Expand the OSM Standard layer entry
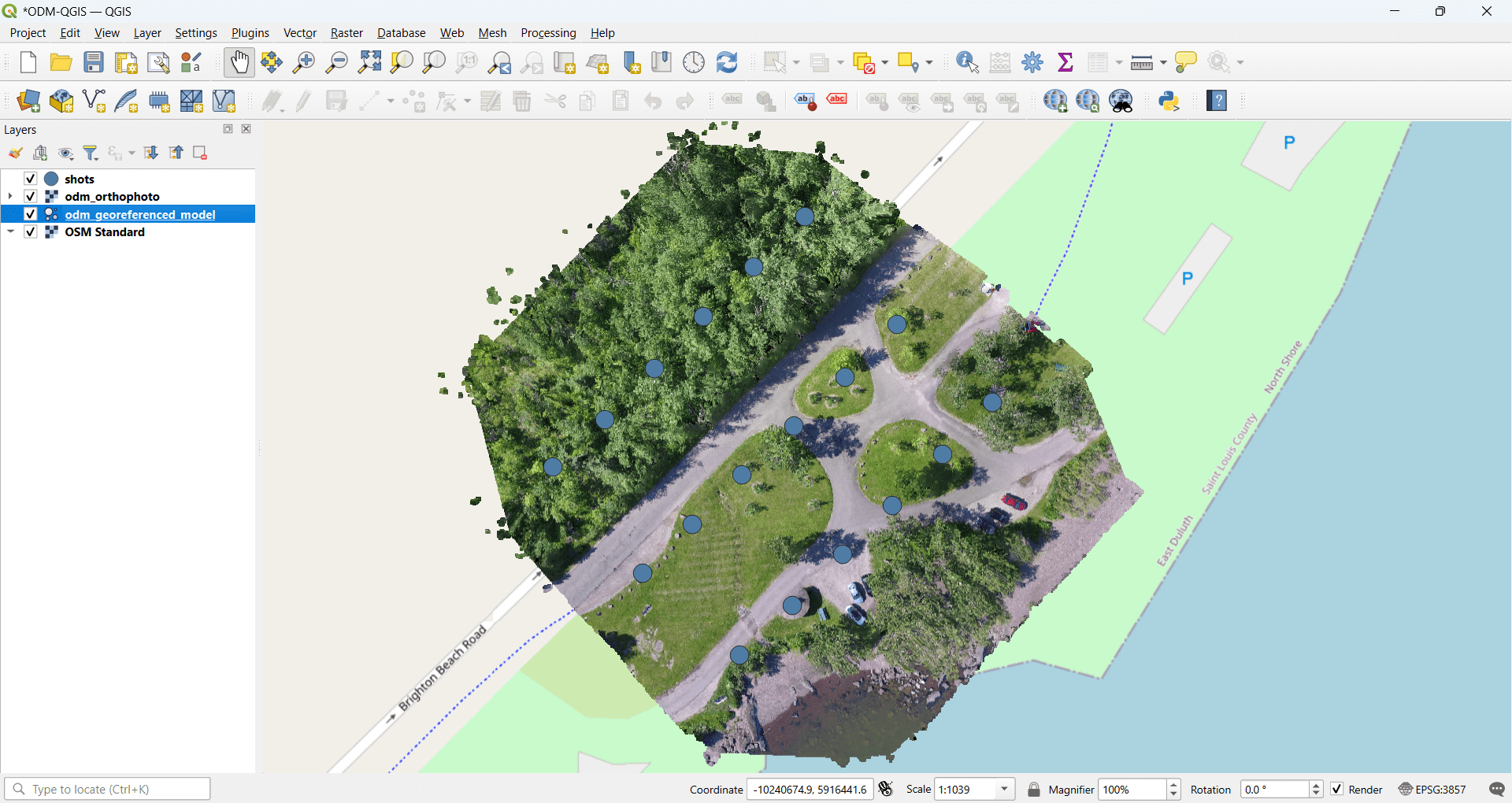The height and width of the screenshot is (803, 1512). click(x=10, y=231)
